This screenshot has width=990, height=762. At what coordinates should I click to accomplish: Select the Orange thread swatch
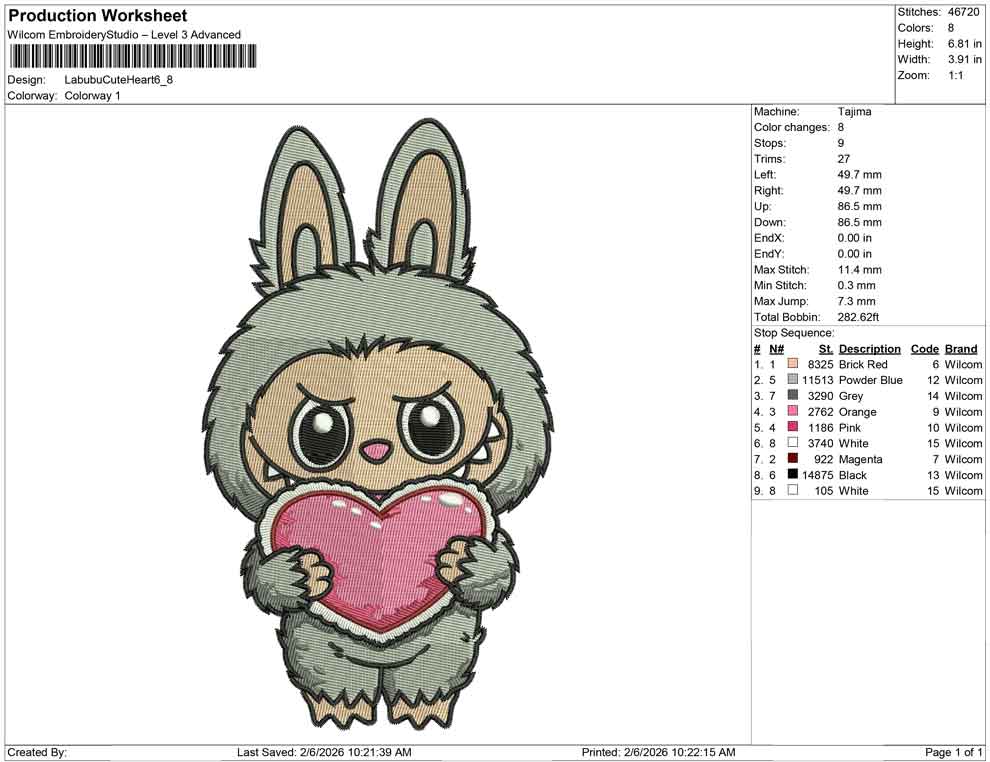pyautogui.click(x=792, y=412)
